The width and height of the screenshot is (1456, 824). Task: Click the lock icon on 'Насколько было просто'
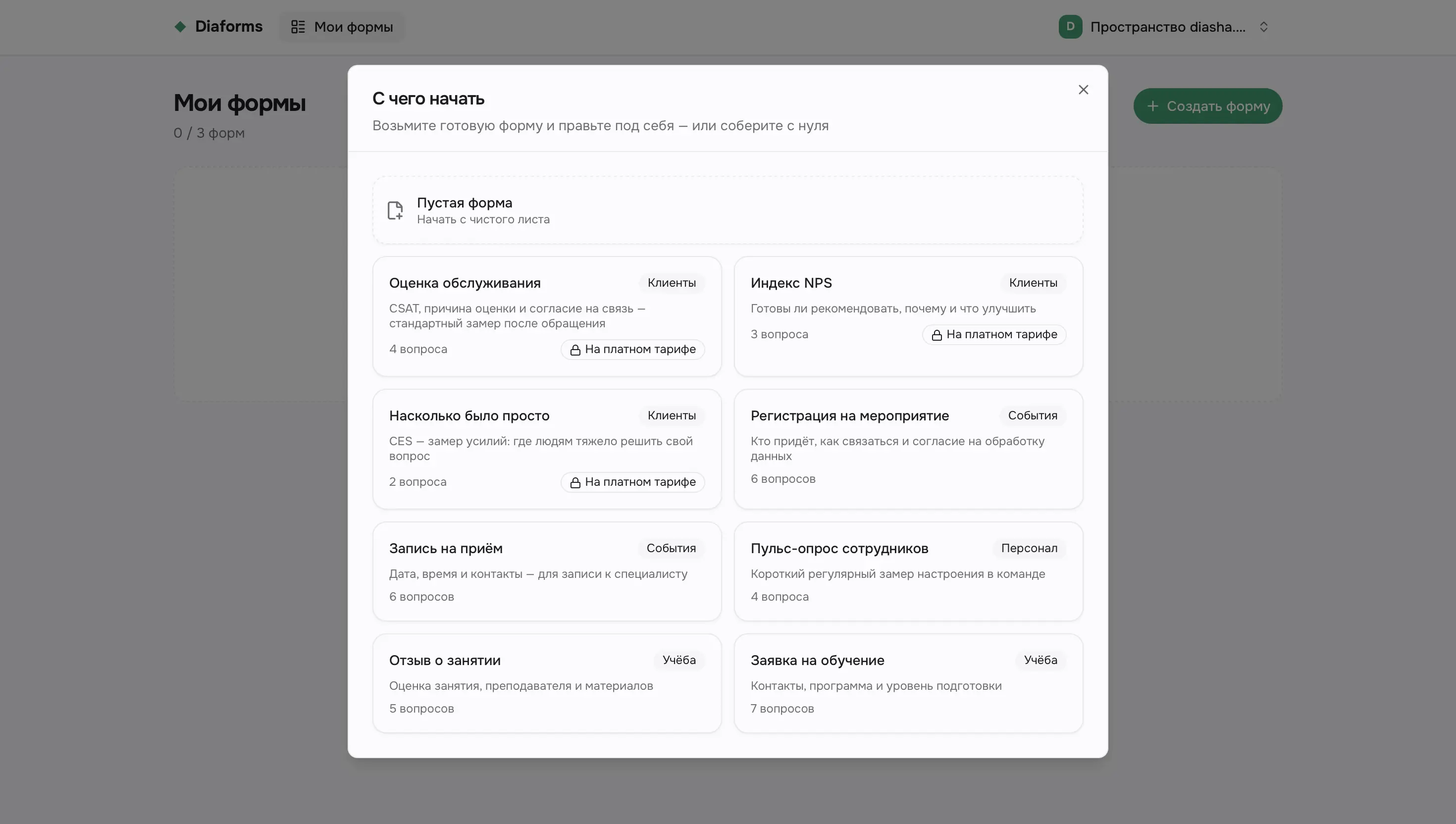(575, 482)
